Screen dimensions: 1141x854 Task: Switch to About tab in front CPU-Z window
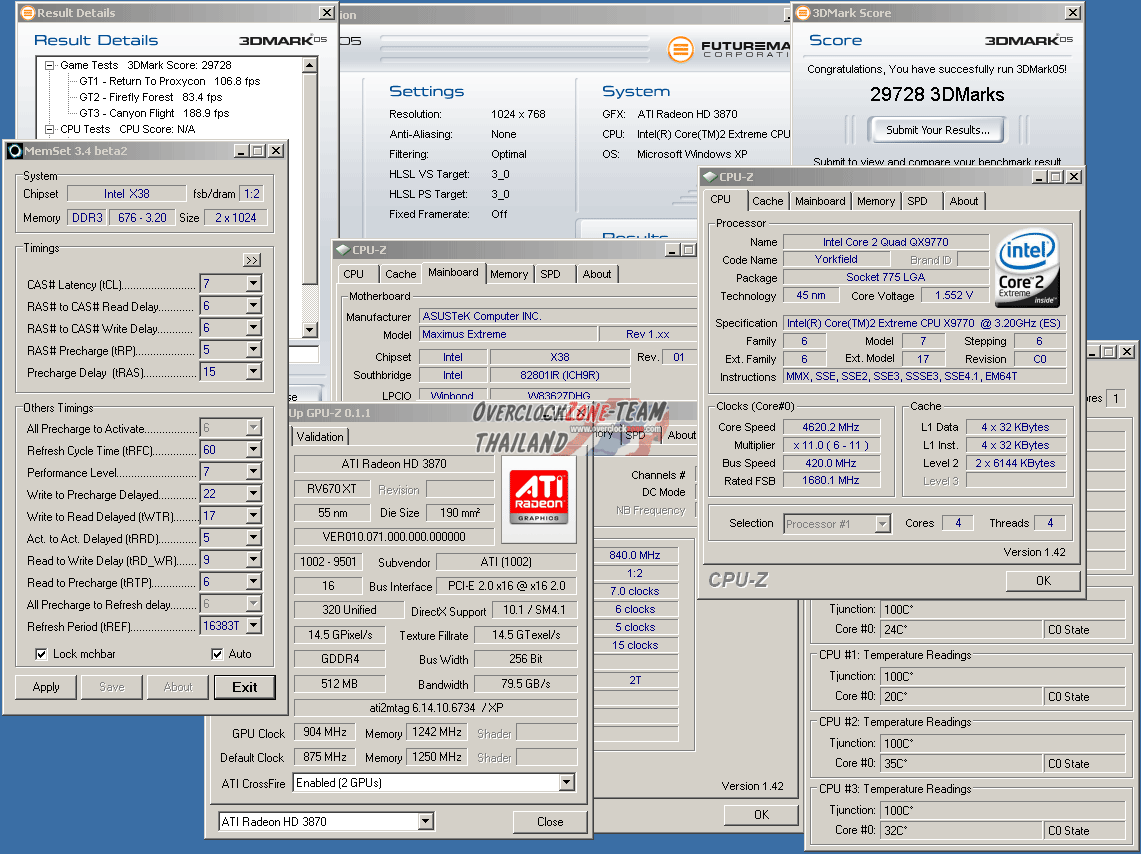click(963, 201)
